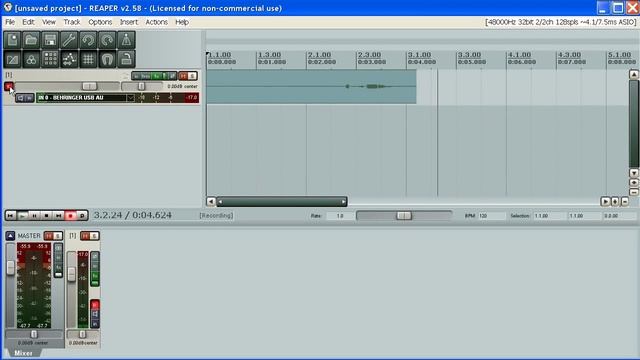Click horizontal zoom-out minus button

coord(624,201)
